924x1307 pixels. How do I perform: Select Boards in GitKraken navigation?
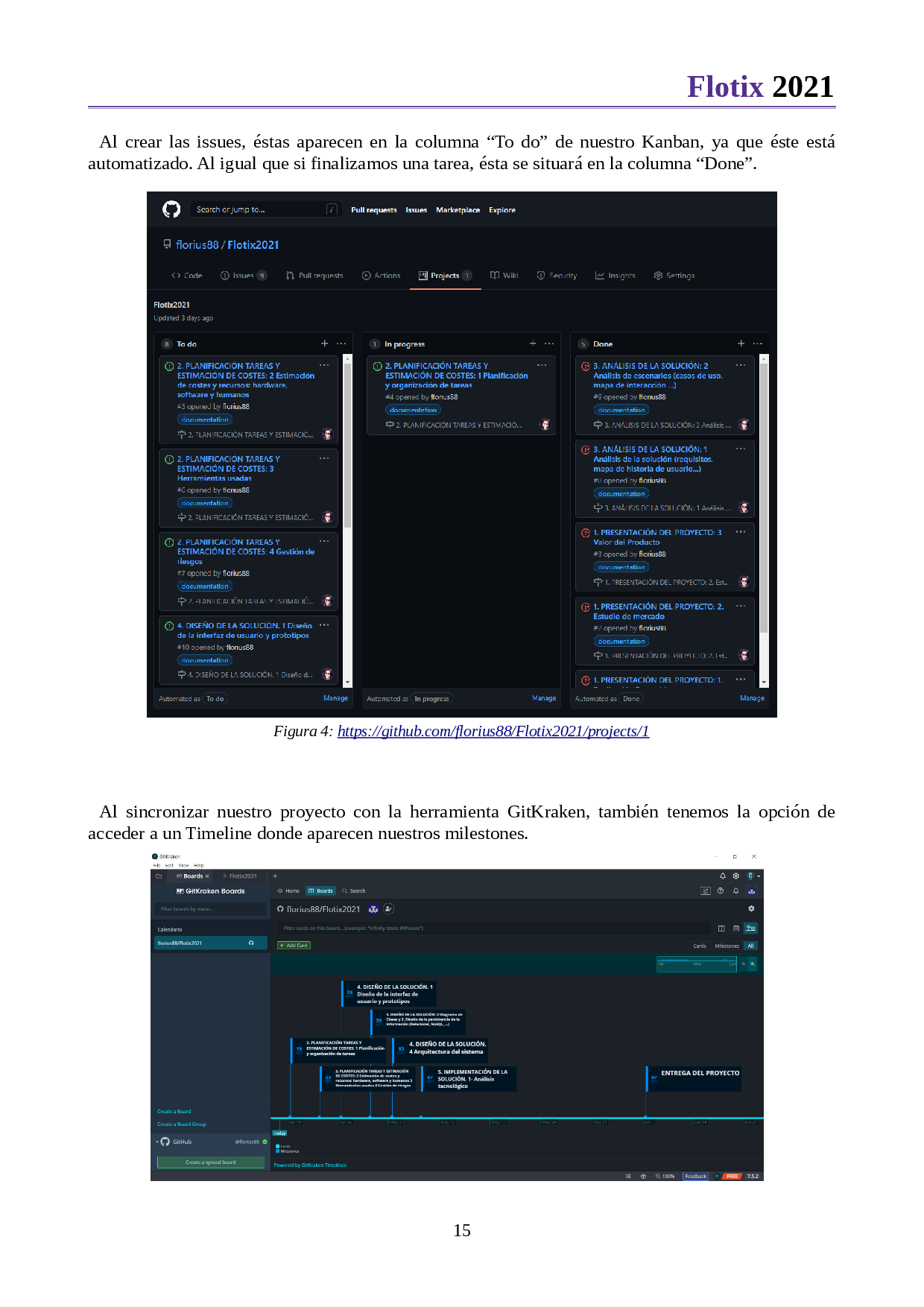(321, 890)
